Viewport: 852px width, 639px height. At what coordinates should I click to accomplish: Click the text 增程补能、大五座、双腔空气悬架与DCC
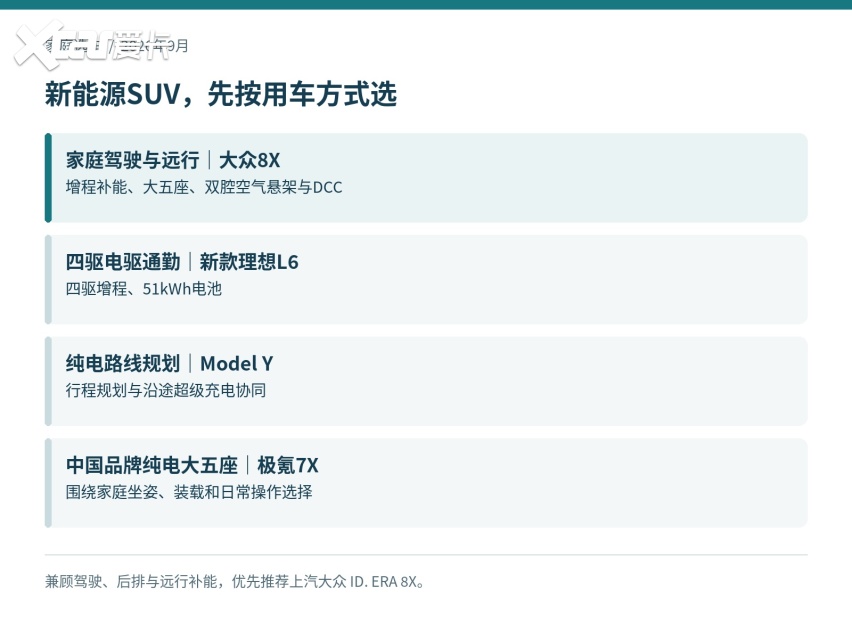(204, 187)
